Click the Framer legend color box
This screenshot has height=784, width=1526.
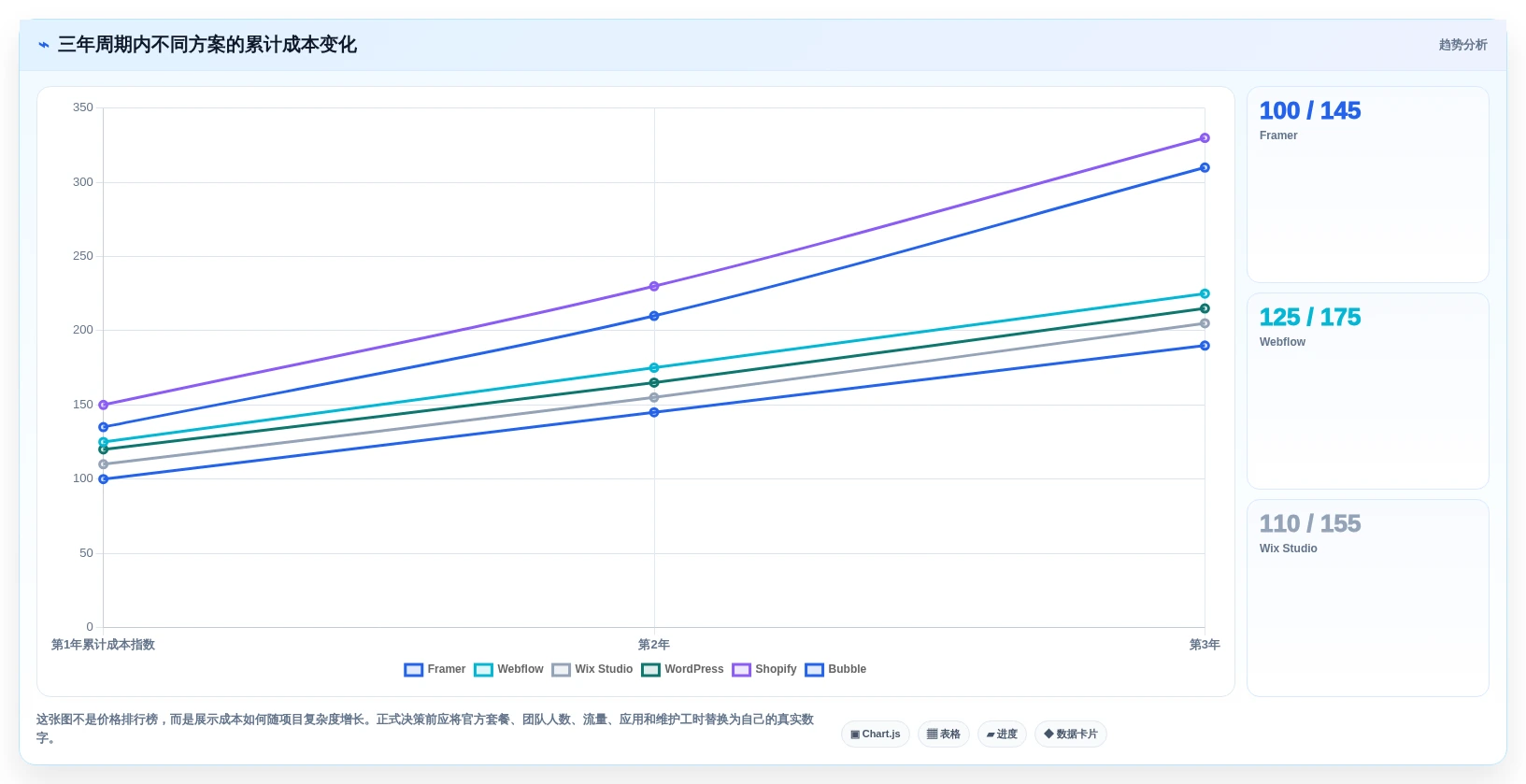pos(413,669)
